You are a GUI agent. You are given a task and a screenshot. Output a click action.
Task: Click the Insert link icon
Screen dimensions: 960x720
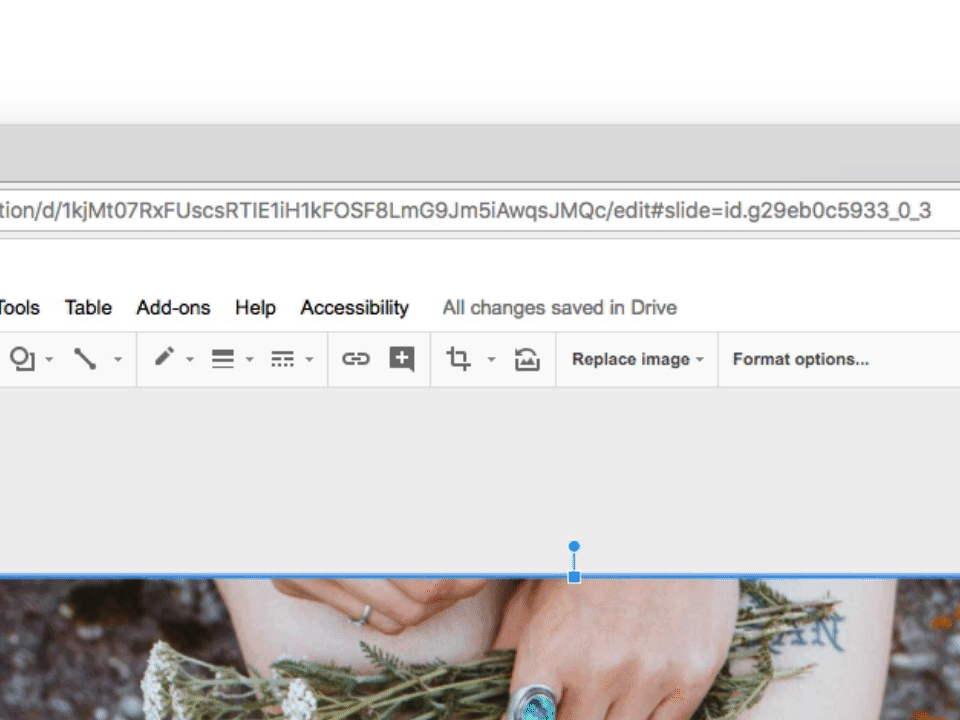pyautogui.click(x=356, y=359)
